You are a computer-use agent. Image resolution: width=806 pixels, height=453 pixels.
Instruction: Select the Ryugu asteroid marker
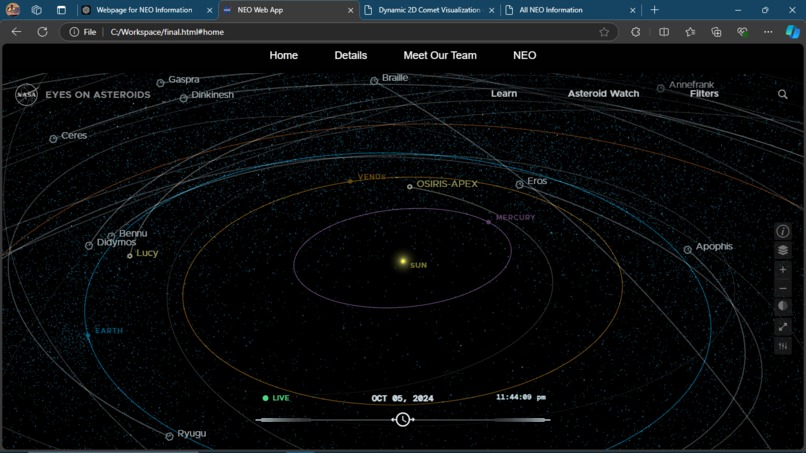(170, 437)
